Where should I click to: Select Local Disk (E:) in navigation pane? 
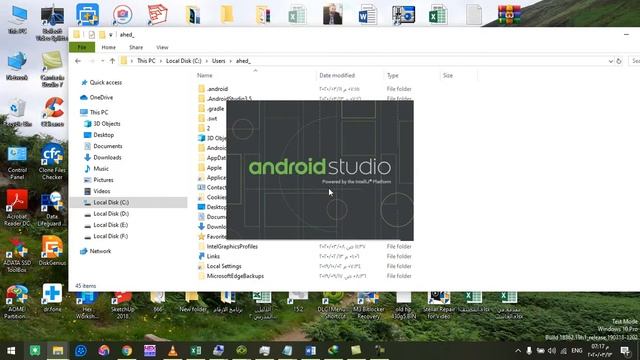click(111, 225)
